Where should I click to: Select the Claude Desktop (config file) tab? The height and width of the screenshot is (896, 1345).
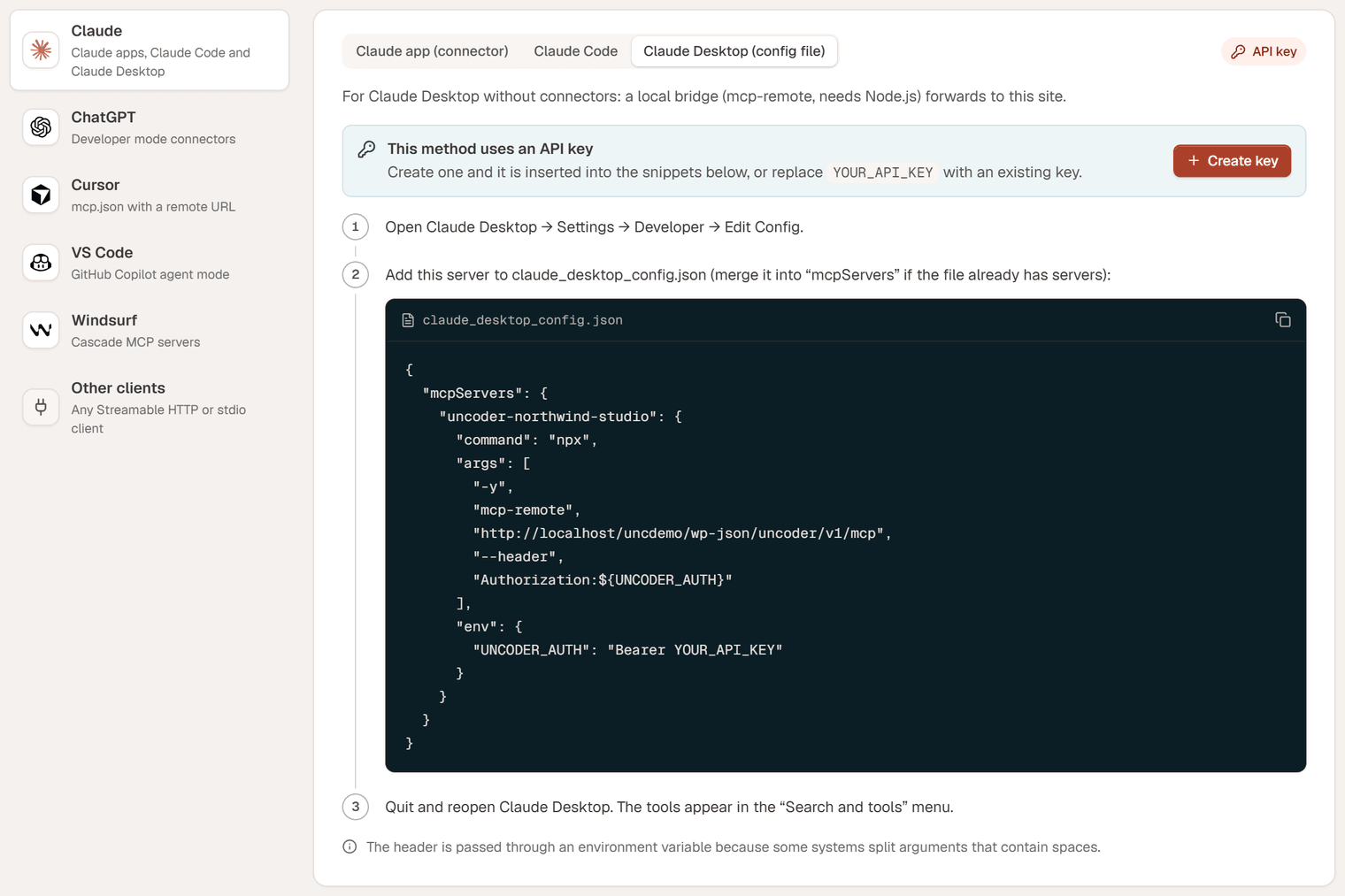(734, 51)
